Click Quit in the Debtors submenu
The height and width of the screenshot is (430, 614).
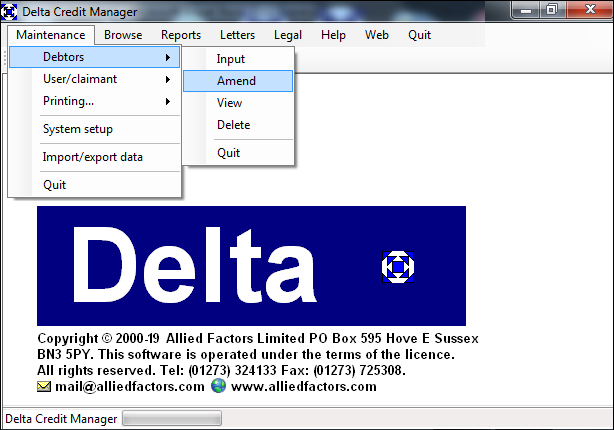point(238,153)
